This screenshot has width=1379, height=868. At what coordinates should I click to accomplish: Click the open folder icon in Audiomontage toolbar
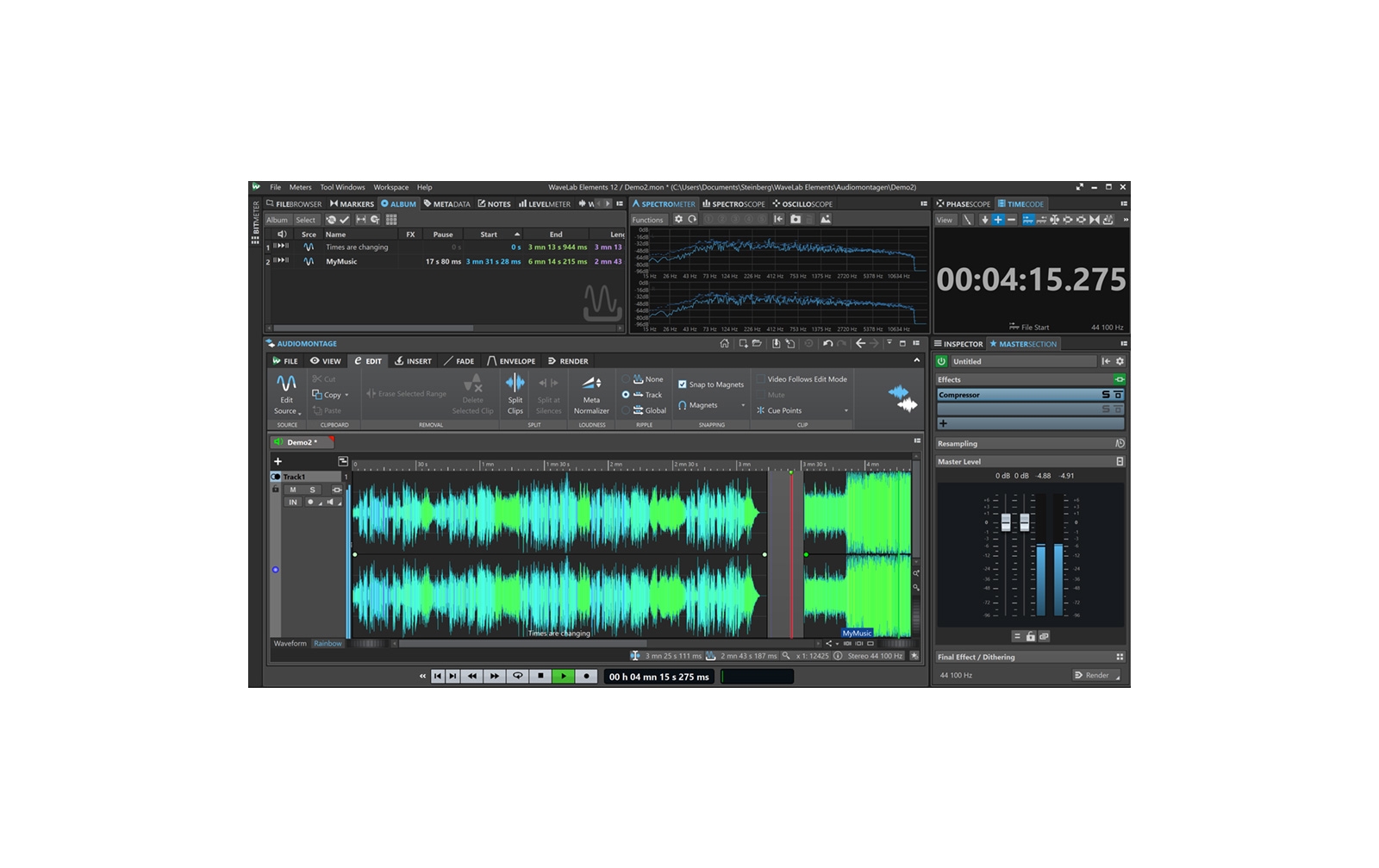pos(757,343)
